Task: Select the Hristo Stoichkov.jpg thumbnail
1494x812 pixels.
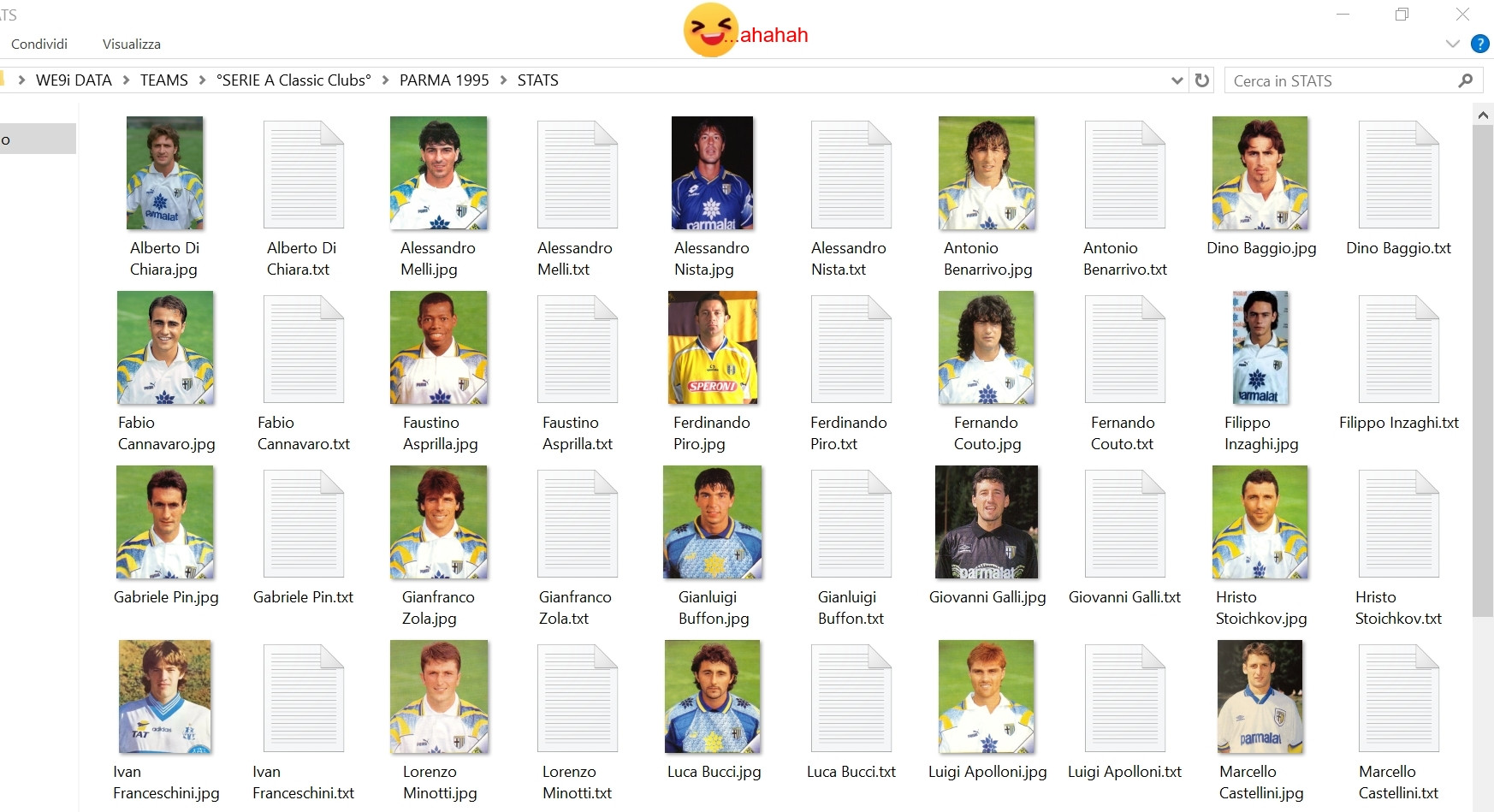Action: tap(1260, 522)
